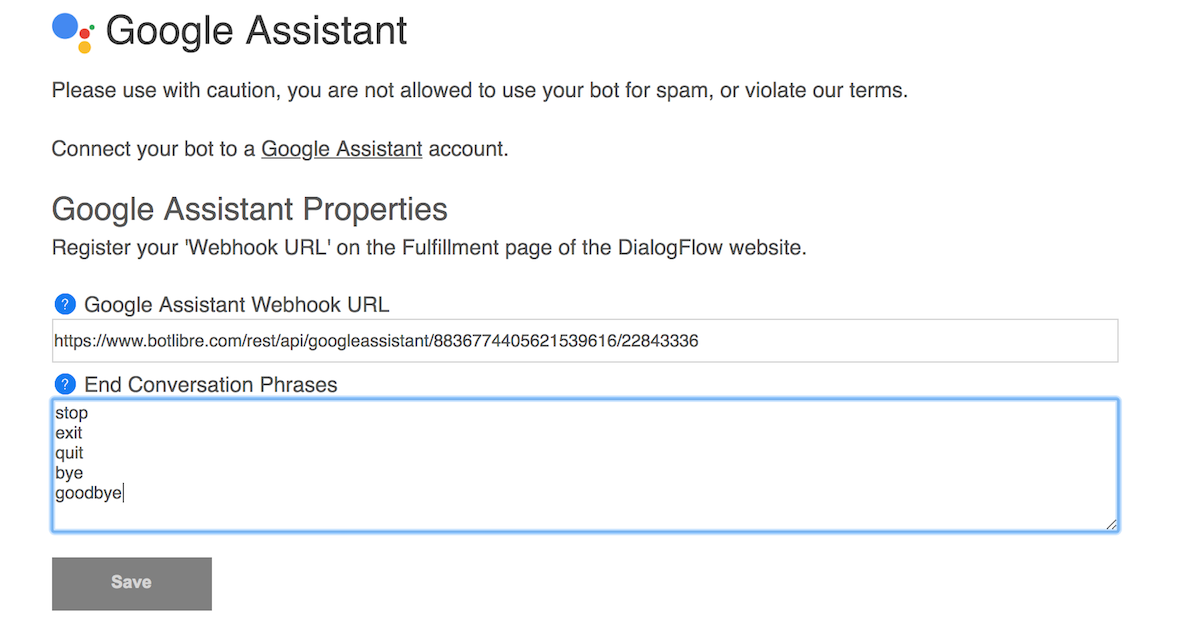Click the 'Please use with caution' warning text
The image size is (1200, 624).
click(x=480, y=91)
